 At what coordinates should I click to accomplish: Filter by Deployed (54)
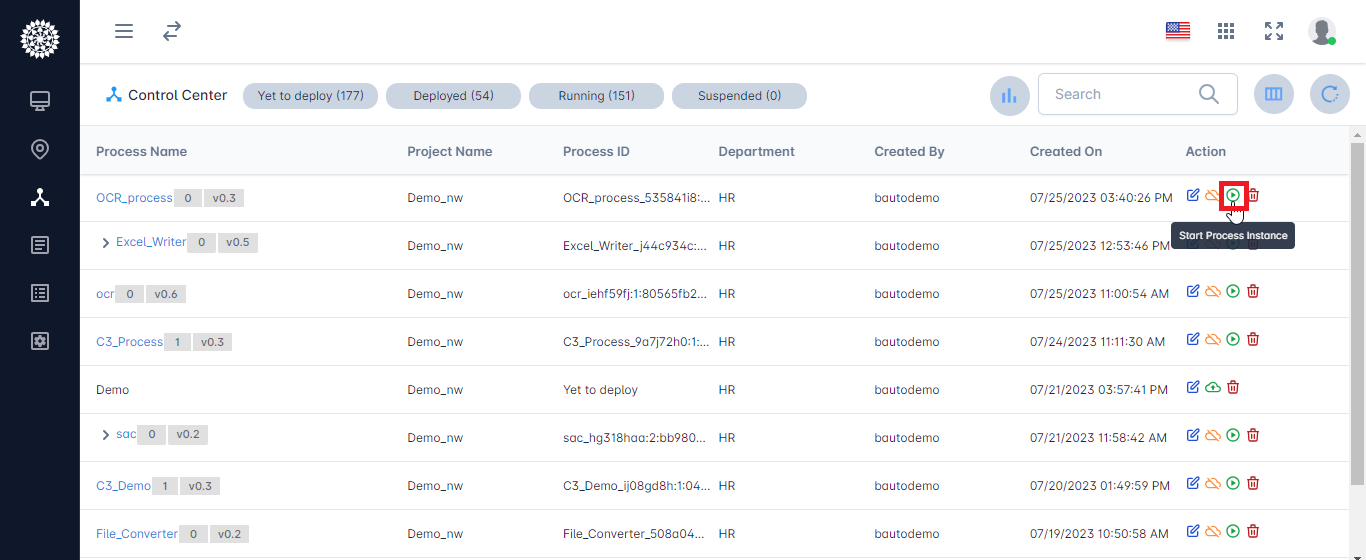(x=453, y=96)
